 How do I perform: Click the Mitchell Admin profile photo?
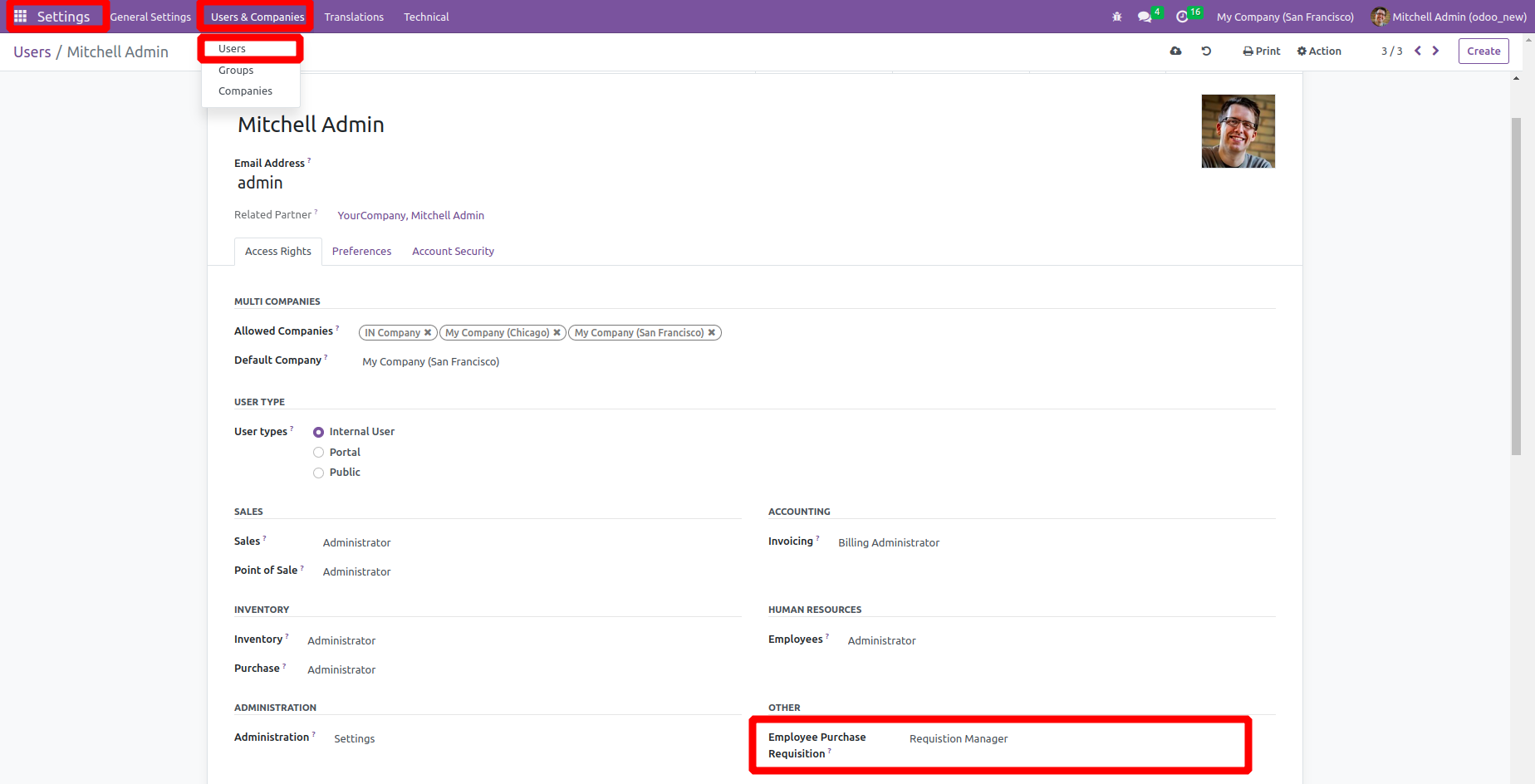point(1238,131)
